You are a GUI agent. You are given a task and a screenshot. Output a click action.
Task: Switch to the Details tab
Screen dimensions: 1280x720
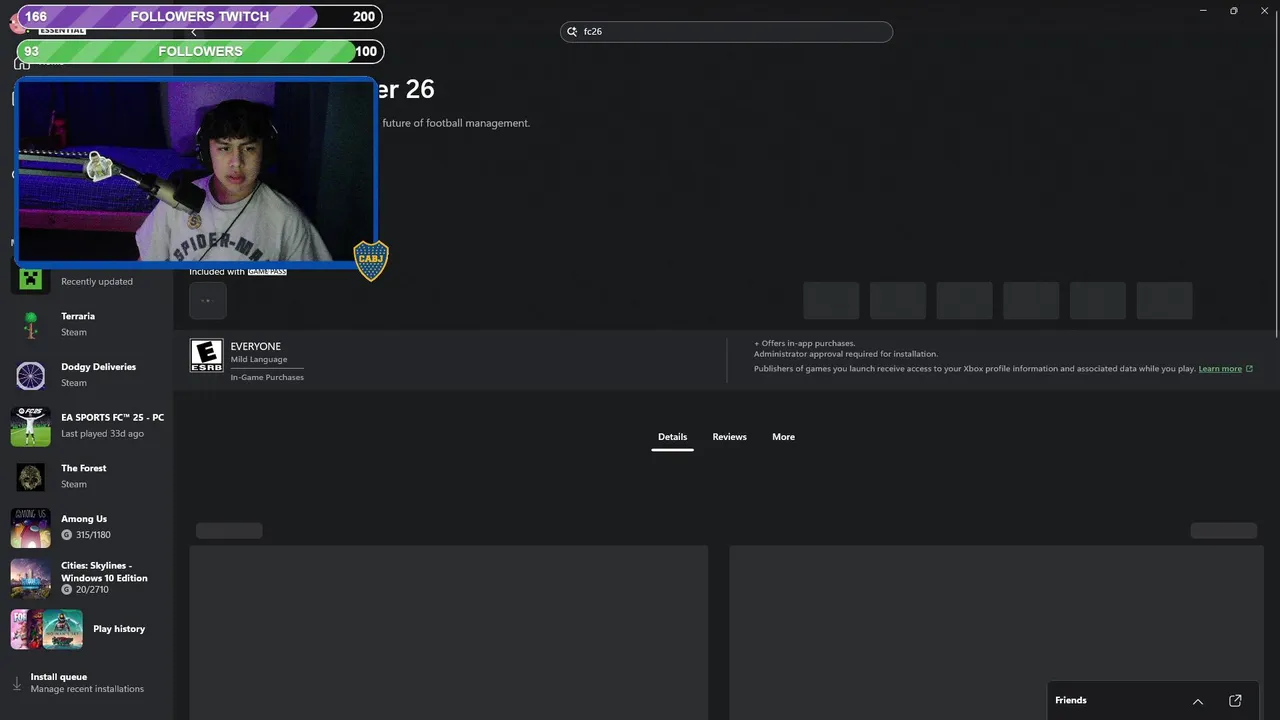point(672,437)
